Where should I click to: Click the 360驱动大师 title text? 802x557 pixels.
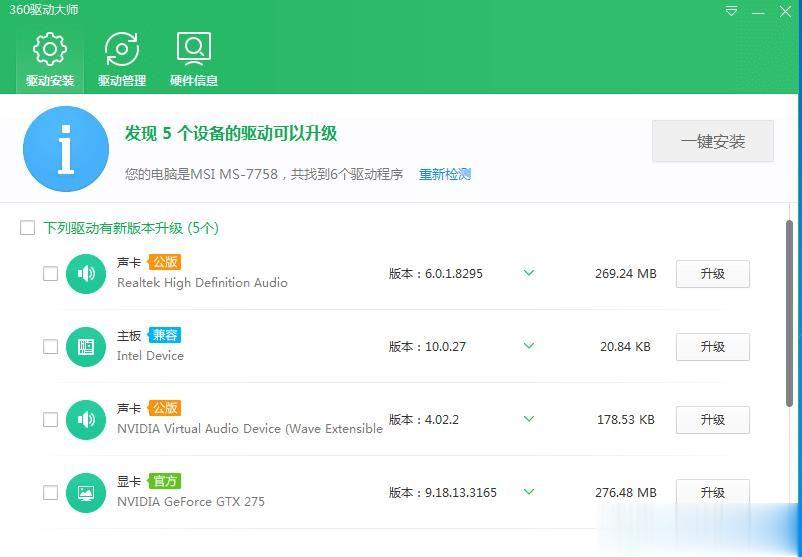click(x=44, y=9)
